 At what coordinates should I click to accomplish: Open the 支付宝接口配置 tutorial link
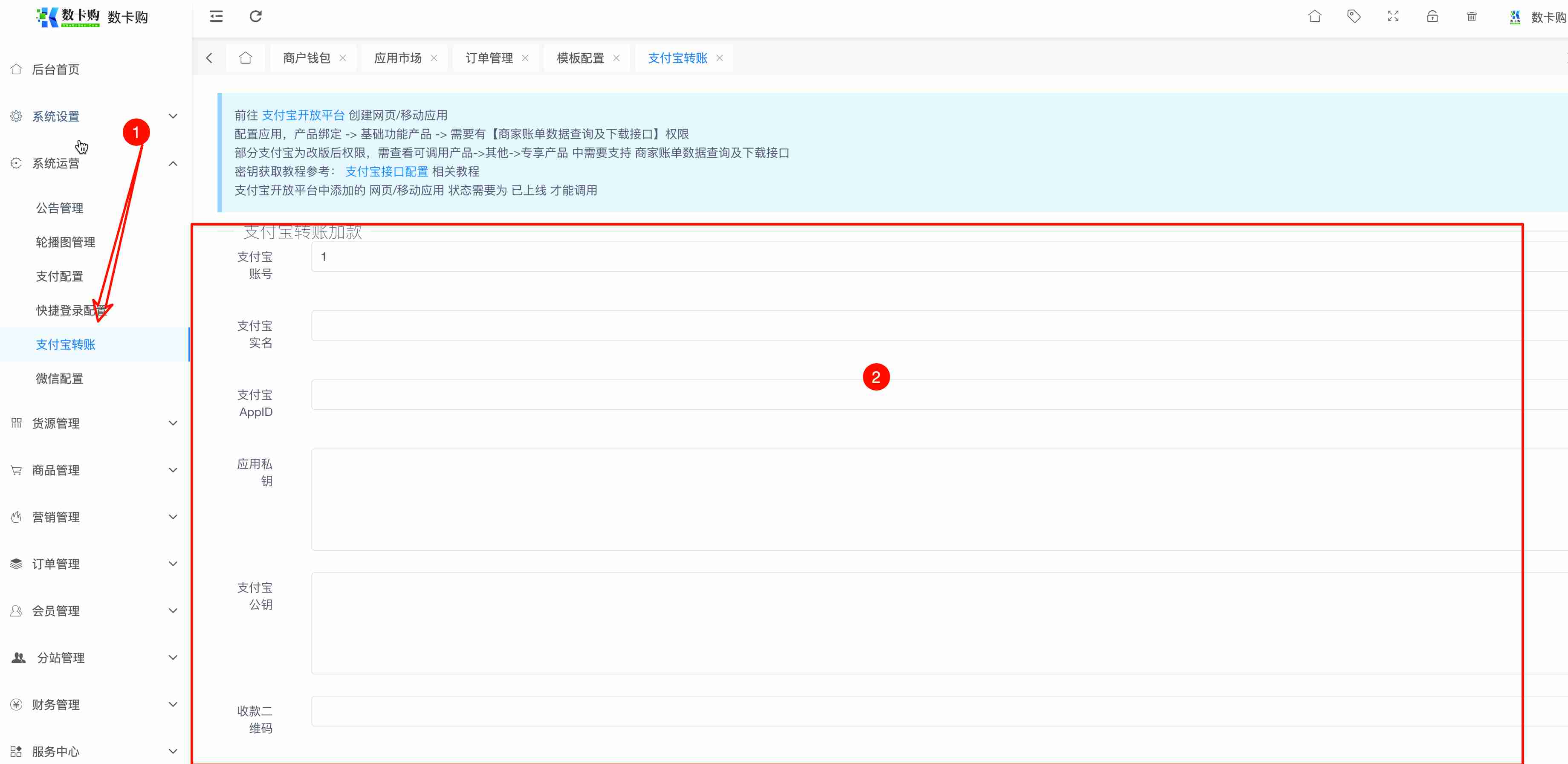click(x=387, y=172)
